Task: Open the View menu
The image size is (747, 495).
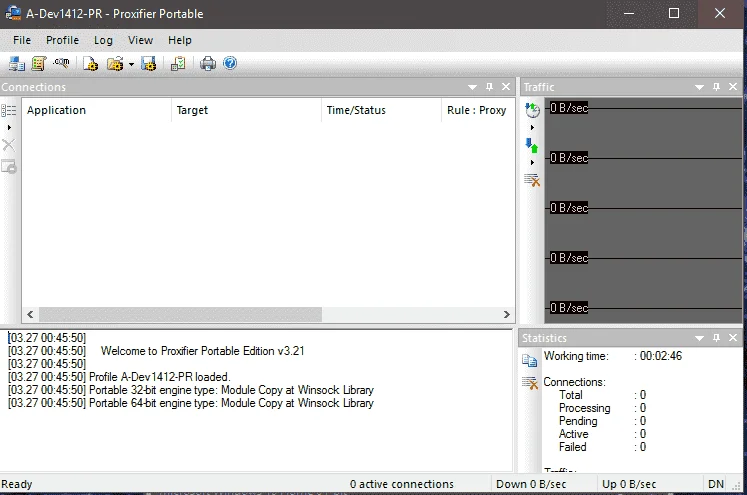Action: click(141, 40)
